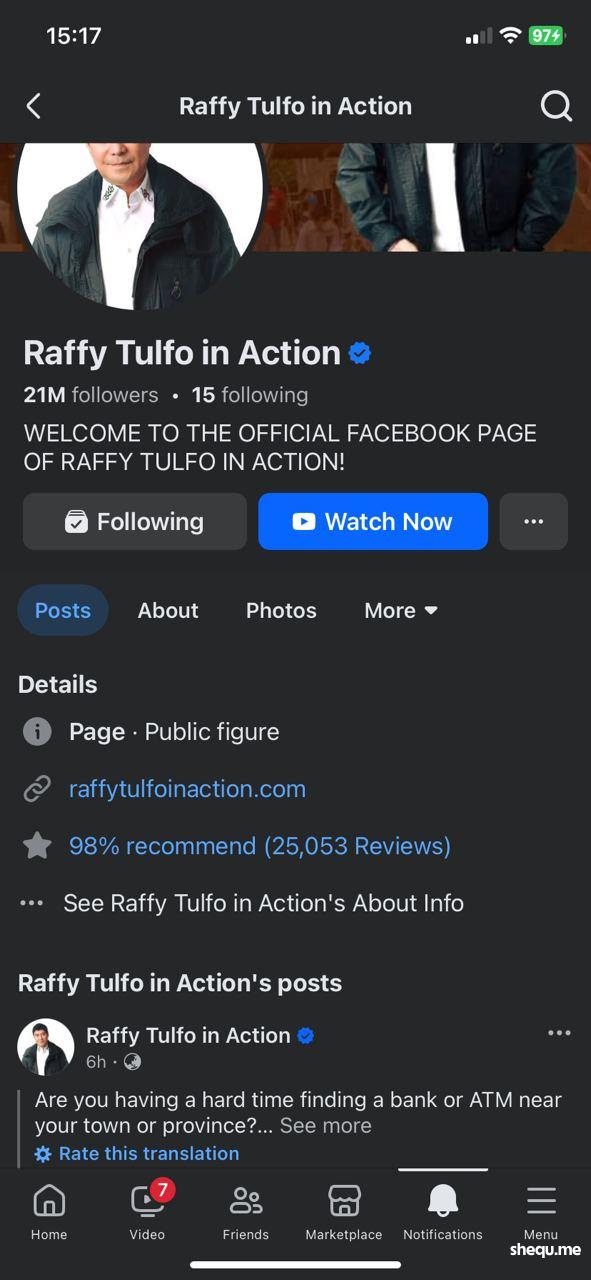Tap the back arrow icon
Image resolution: width=591 pixels, height=1280 pixels.
[34, 106]
